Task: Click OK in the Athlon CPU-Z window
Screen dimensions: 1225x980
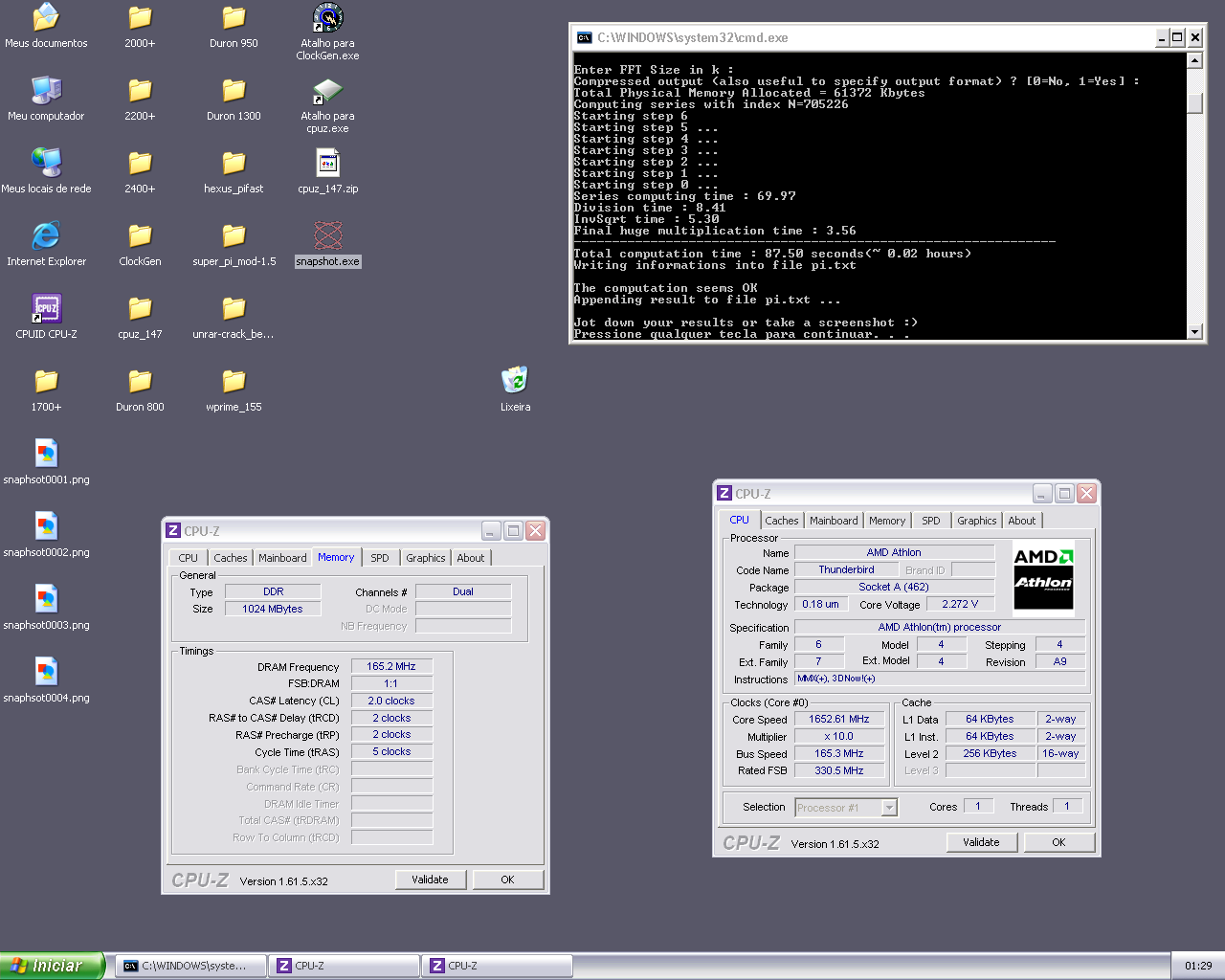Action: (1058, 842)
